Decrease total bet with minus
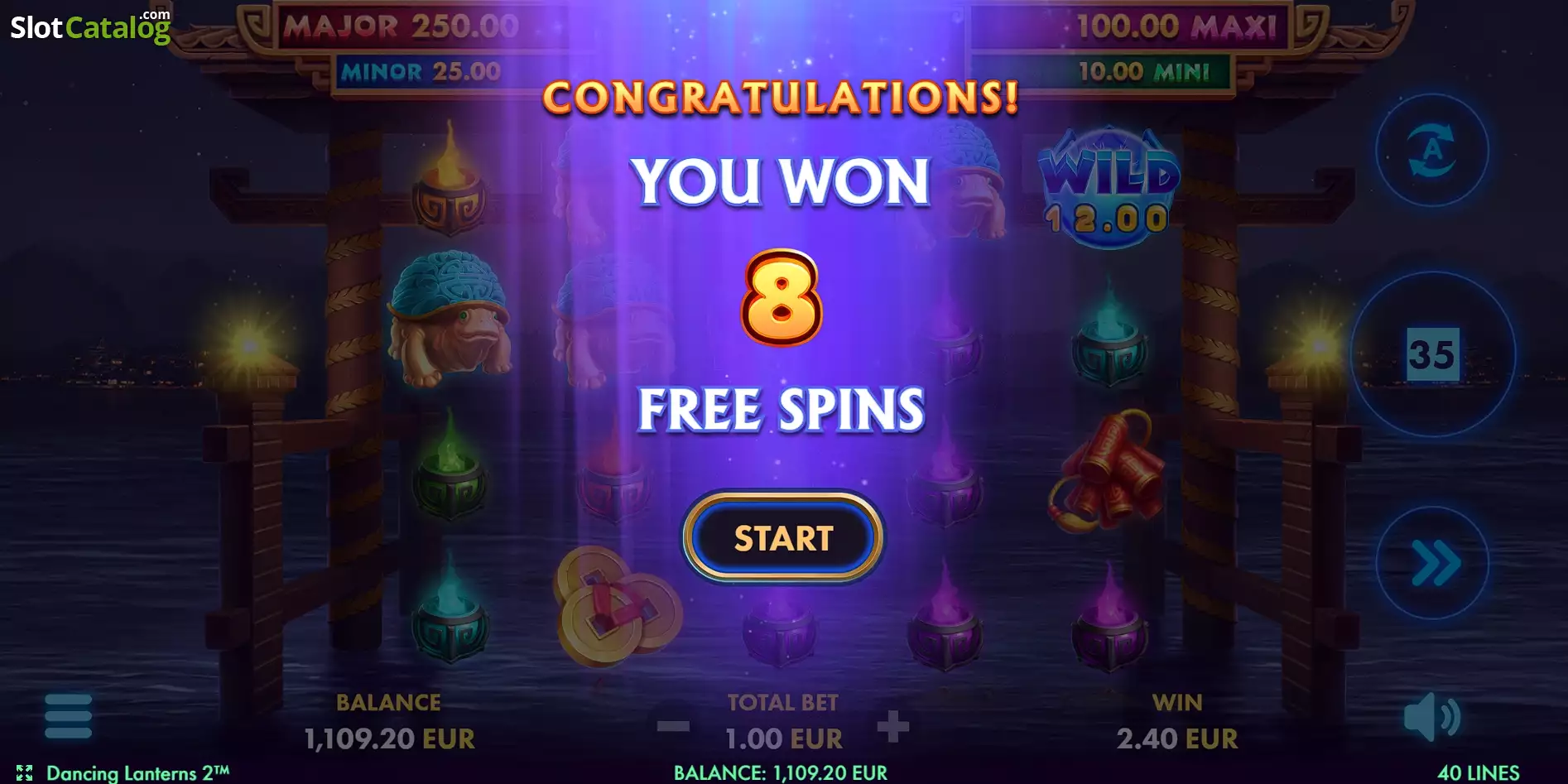Viewport: 1568px width, 784px height. 673,727
